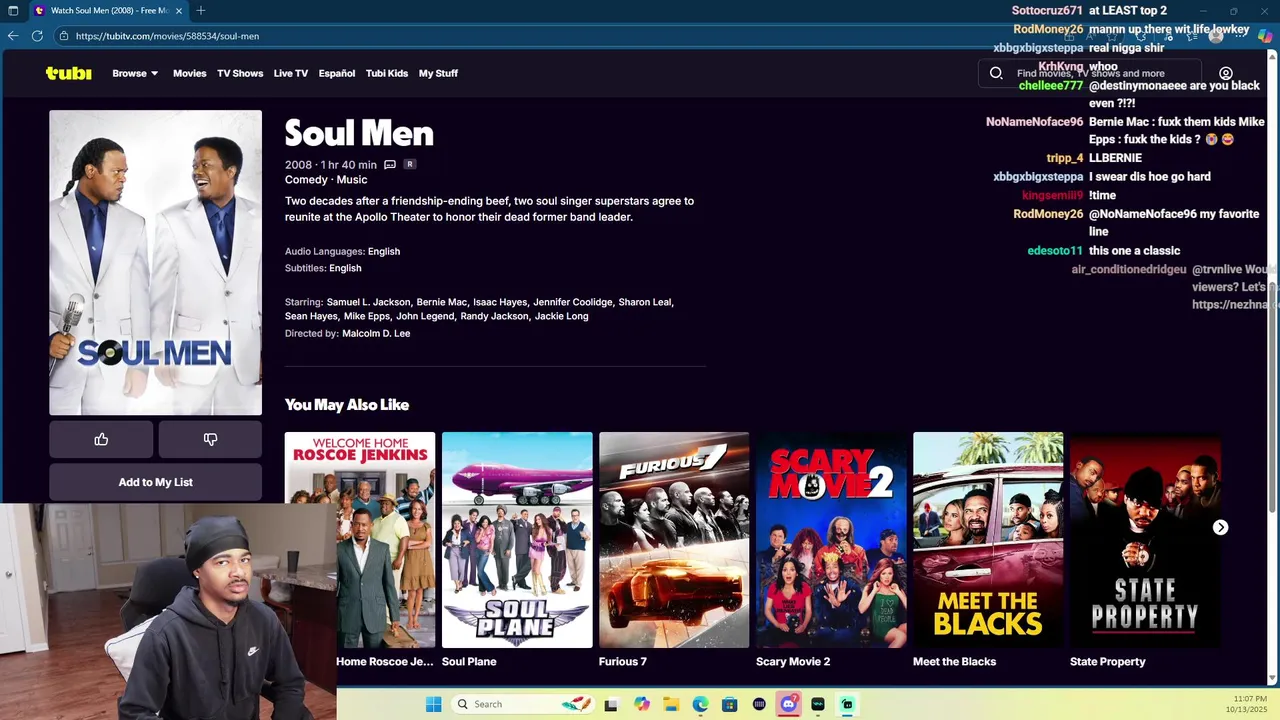The width and height of the screenshot is (1280, 720).
Task: Open the Furious 7 poster
Action: [x=674, y=540]
